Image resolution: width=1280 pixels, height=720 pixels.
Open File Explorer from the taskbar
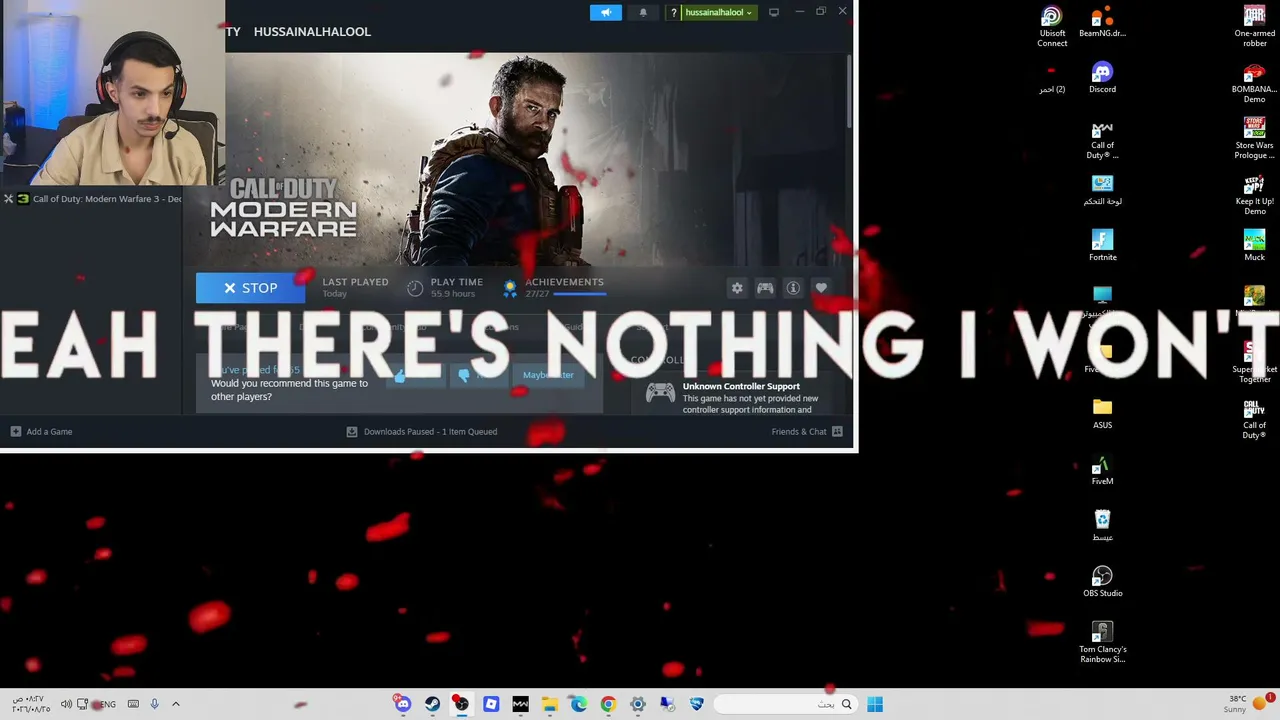(x=549, y=704)
